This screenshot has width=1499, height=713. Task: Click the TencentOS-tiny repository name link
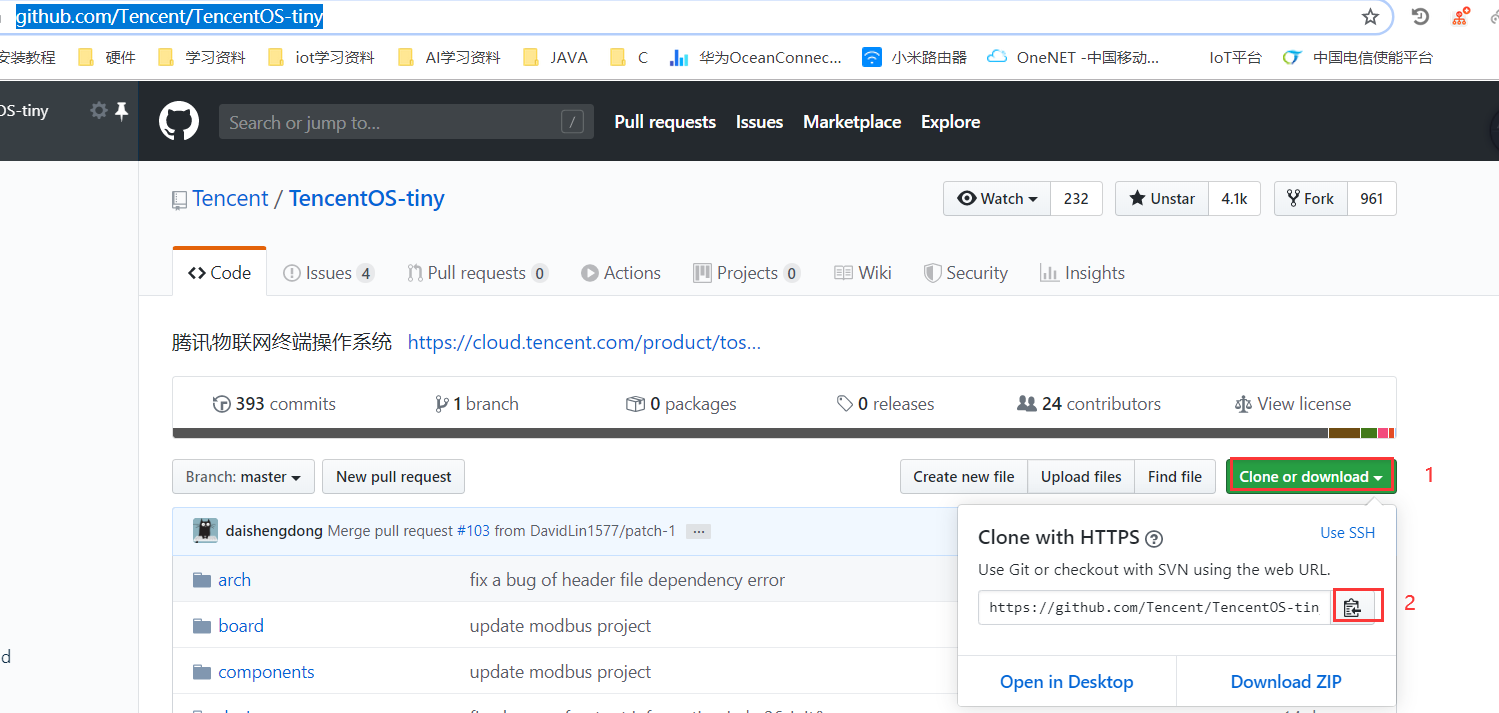click(367, 198)
